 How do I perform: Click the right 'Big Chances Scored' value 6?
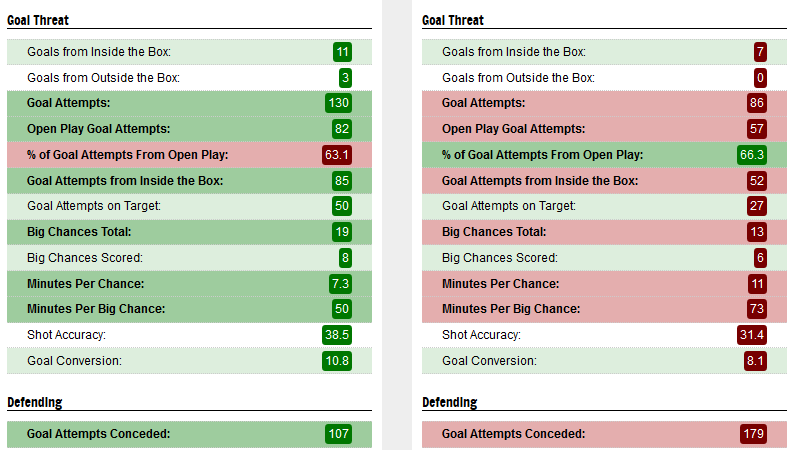point(760,258)
